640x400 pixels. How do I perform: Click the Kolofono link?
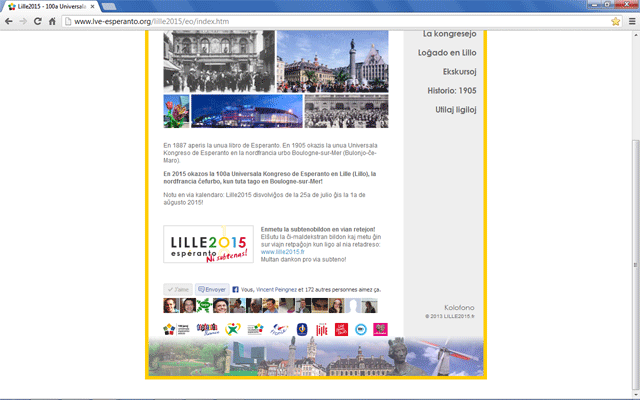point(459,307)
